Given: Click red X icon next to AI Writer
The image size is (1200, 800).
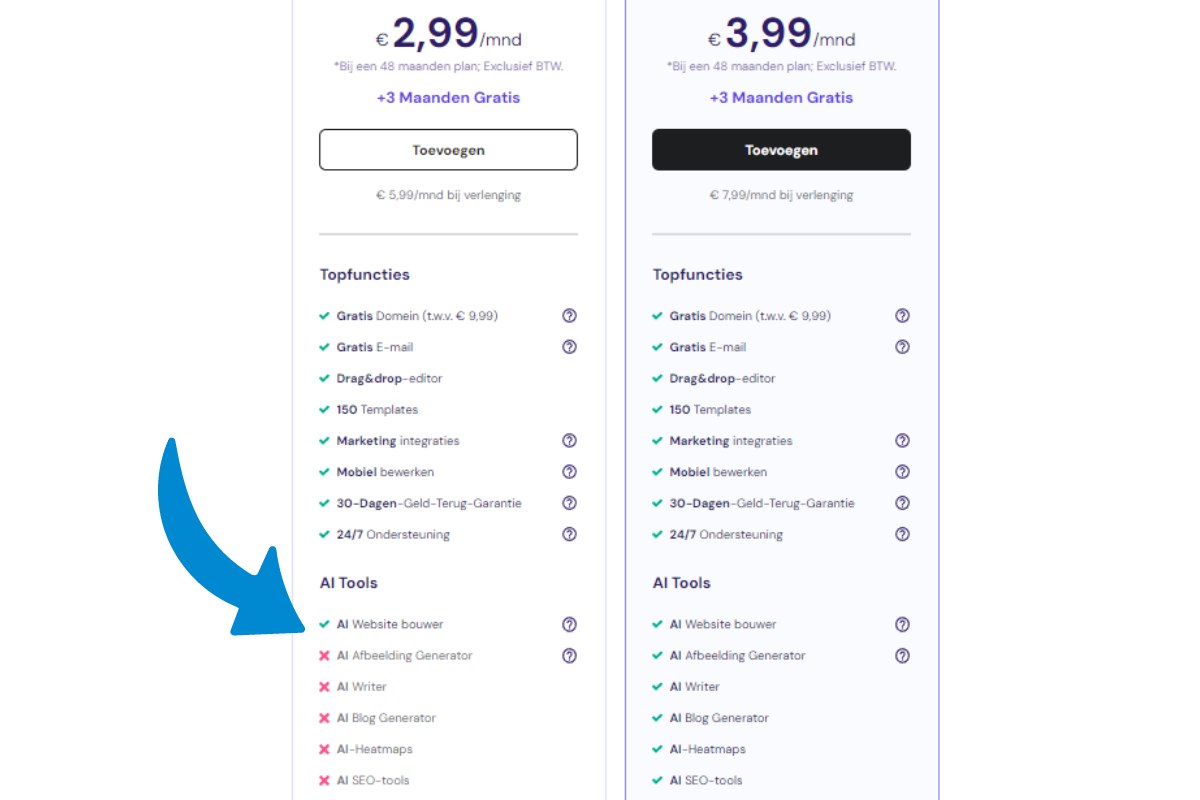Looking at the screenshot, I should click(325, 686).
